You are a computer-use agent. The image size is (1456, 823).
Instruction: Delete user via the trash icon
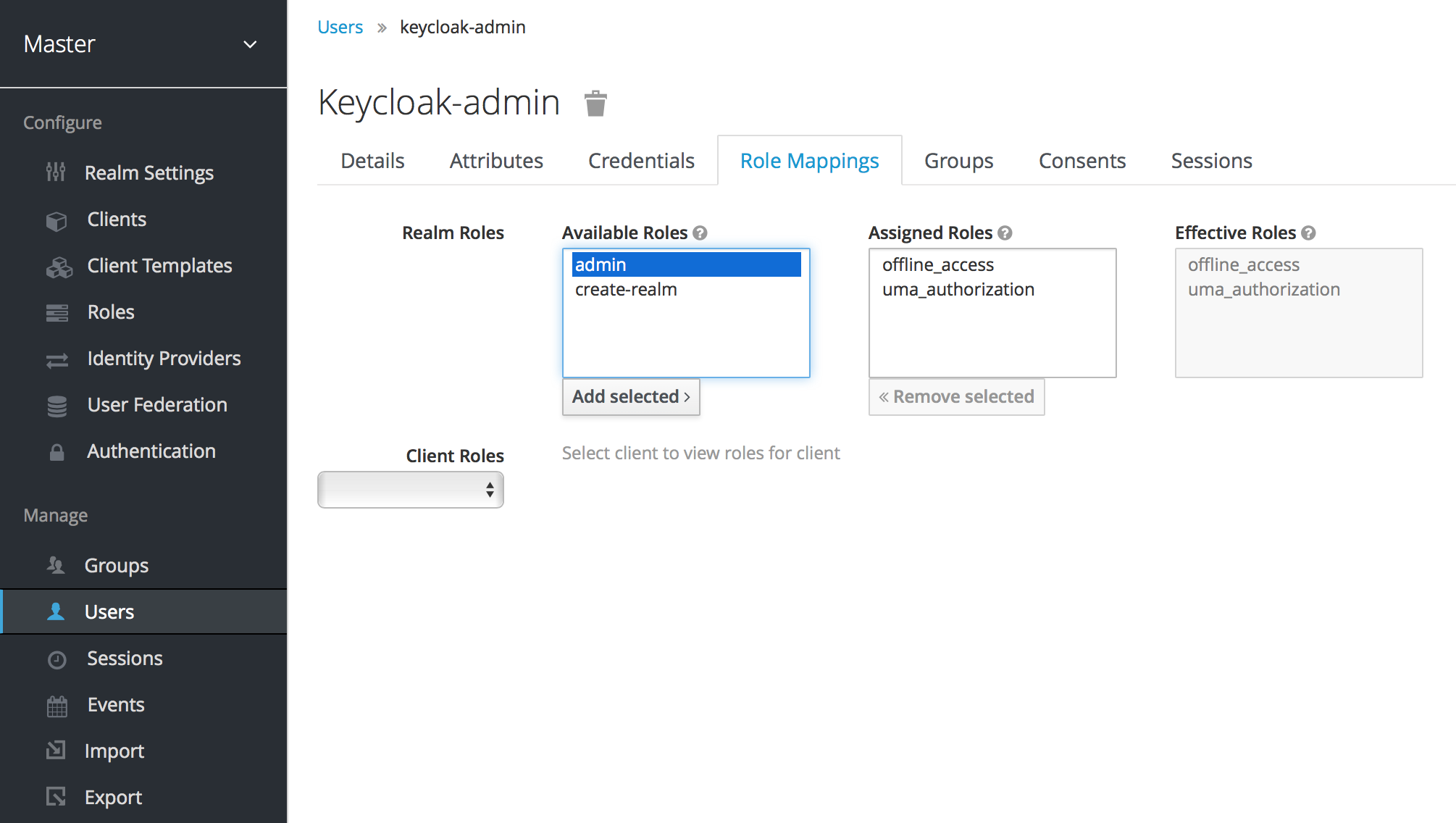point(595,103)
